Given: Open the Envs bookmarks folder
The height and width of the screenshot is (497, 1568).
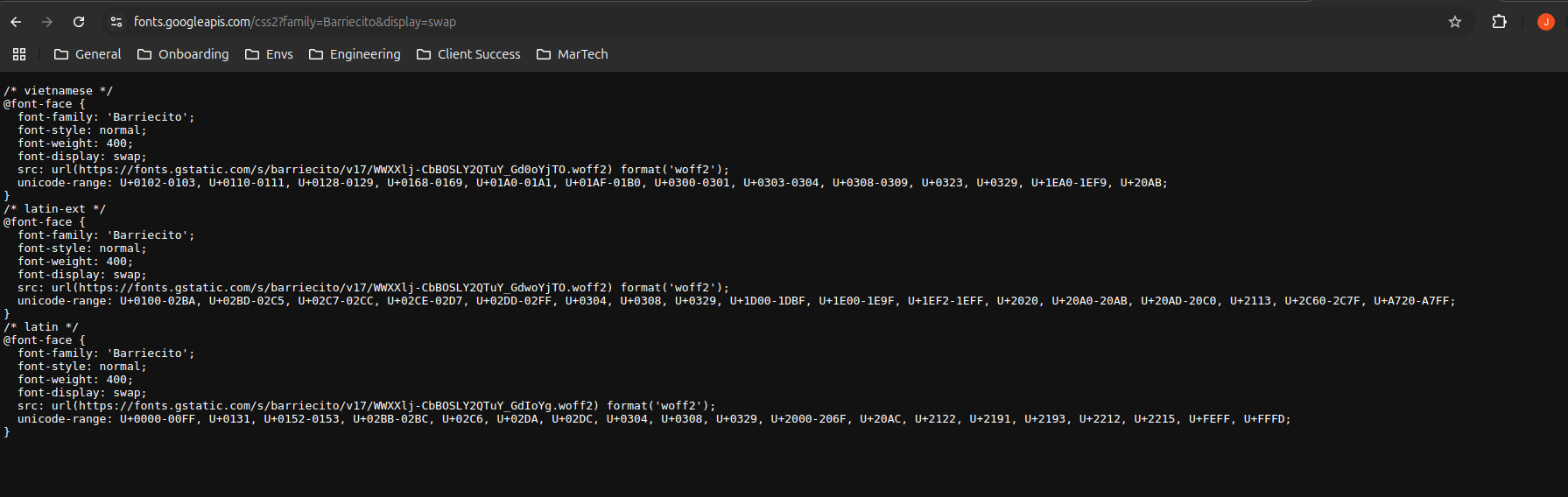Looking at the screenshot, I should (269, 54).
